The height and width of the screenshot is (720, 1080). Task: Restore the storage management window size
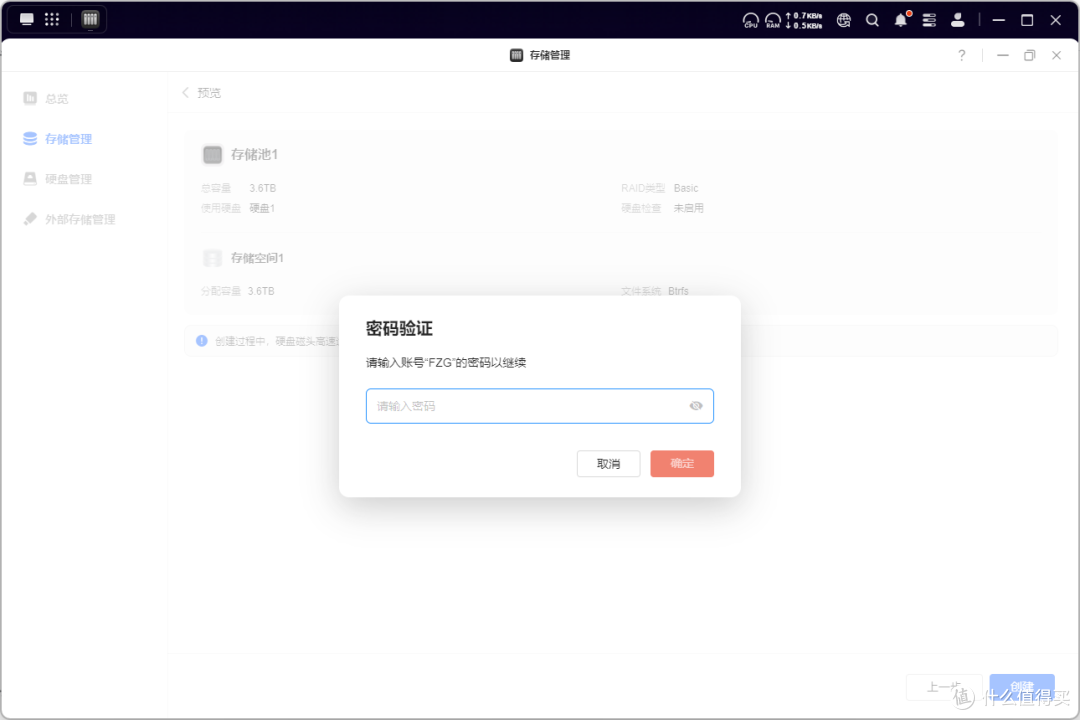pyautogui.click(x=1030, y=55)
